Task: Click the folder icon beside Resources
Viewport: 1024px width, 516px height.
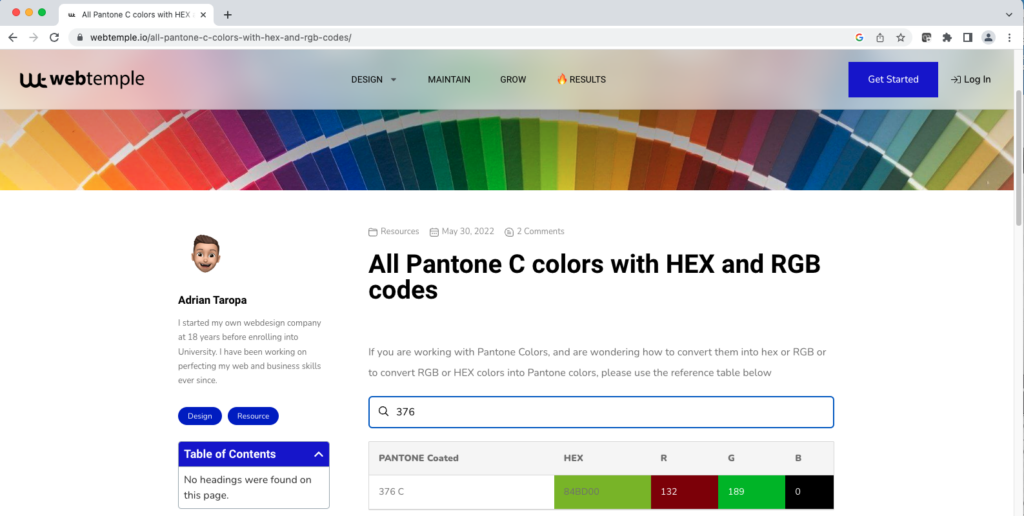Action: 373,232
